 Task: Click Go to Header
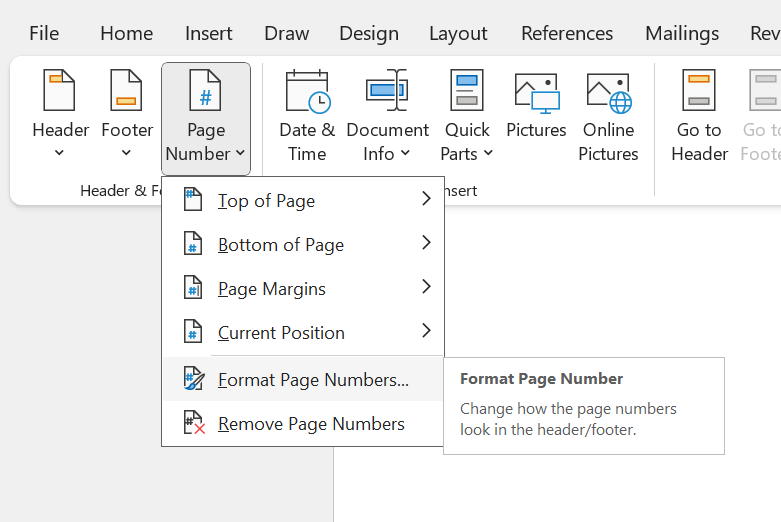(x=699, y=117)
